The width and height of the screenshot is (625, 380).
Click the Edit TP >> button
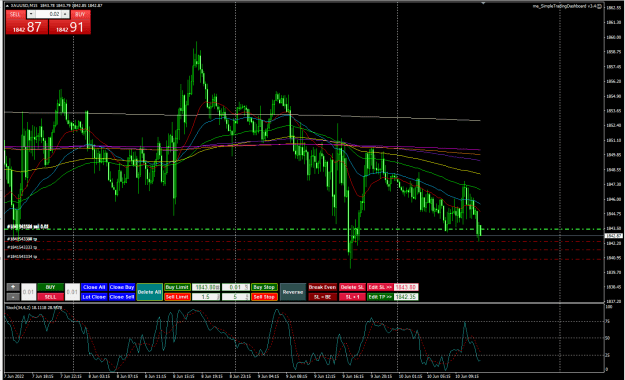[x=380, y=297]
